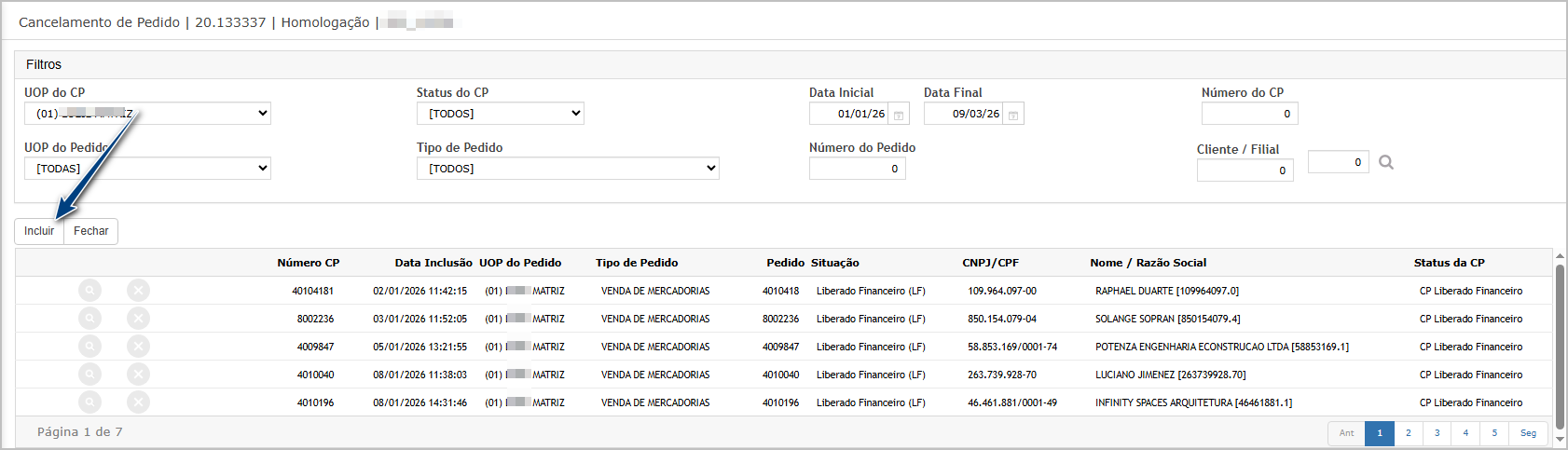This screenshot has width=1568, height=450.
Task: Click the X icon for CP 4010040
Action: click(138, 375)
